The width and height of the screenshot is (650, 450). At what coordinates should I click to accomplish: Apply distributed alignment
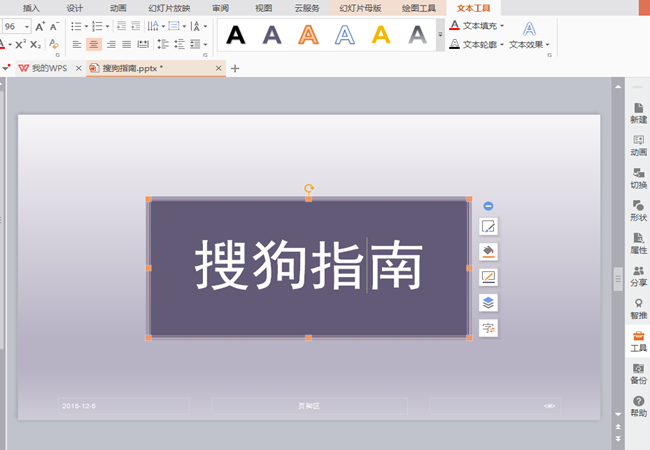click(x=143, y=44)
